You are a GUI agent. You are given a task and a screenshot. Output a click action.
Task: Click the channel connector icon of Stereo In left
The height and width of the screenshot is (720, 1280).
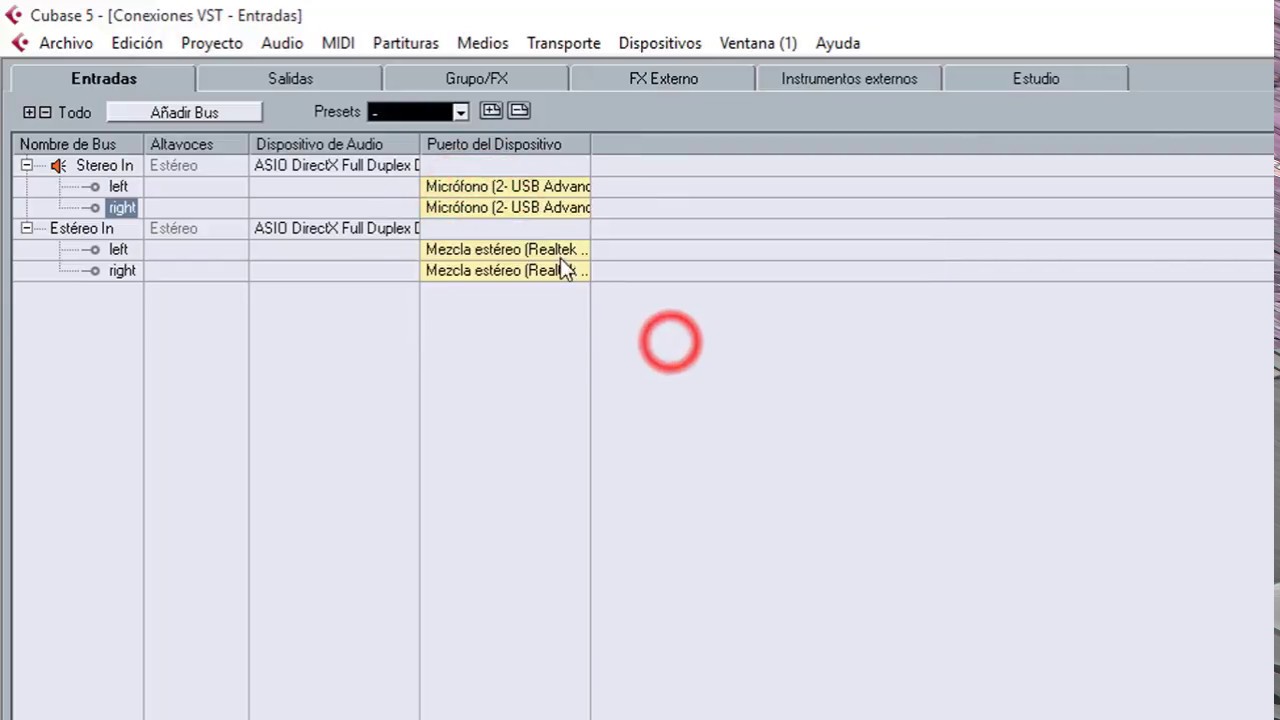click(95, 187)
